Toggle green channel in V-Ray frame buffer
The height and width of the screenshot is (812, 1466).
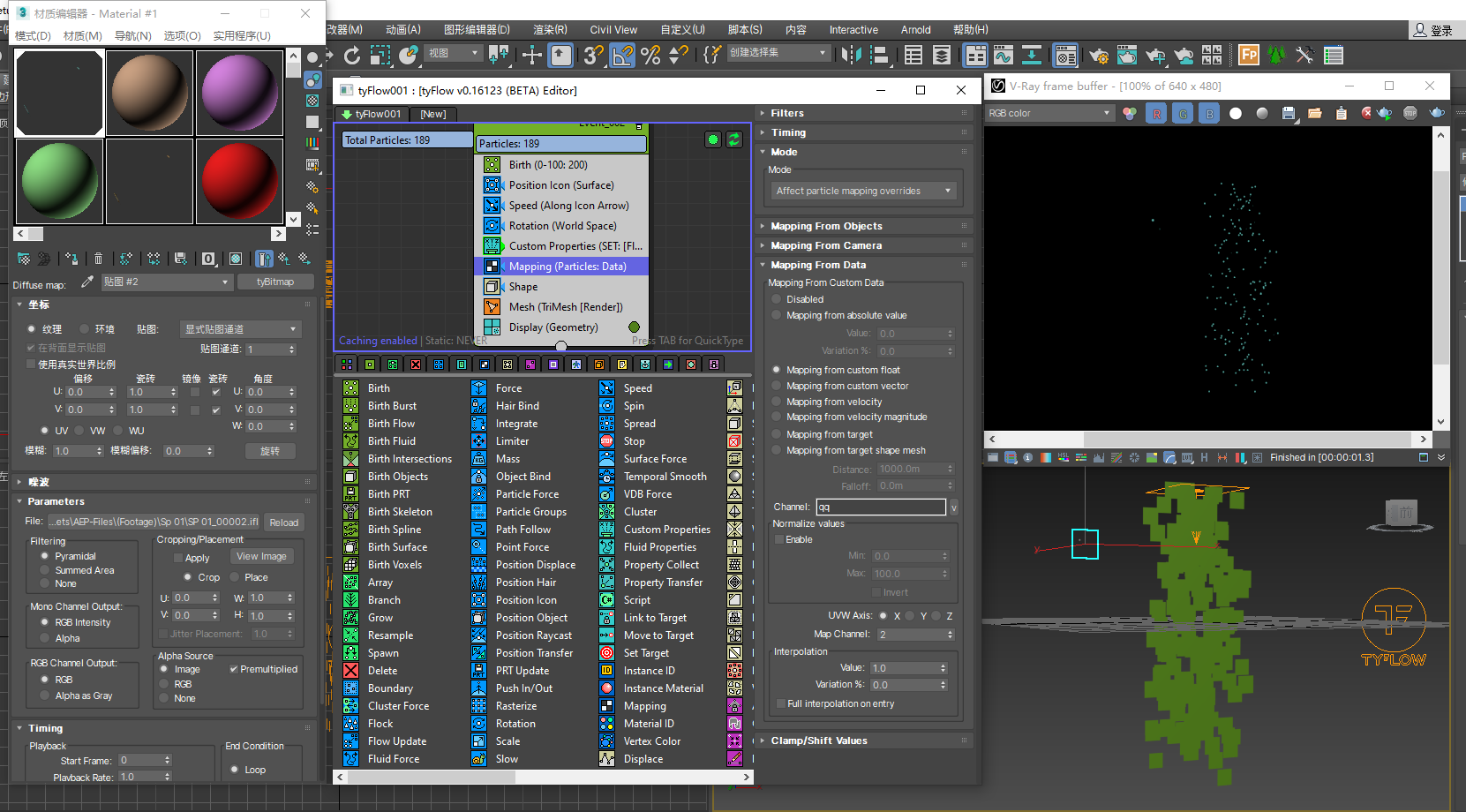(x=1183, y=113)
